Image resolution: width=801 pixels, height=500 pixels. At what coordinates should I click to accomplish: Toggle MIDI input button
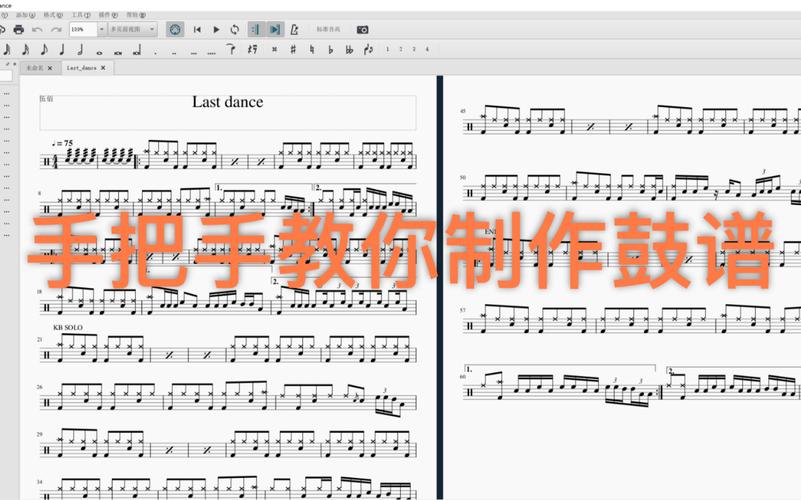tap(175, 30)
